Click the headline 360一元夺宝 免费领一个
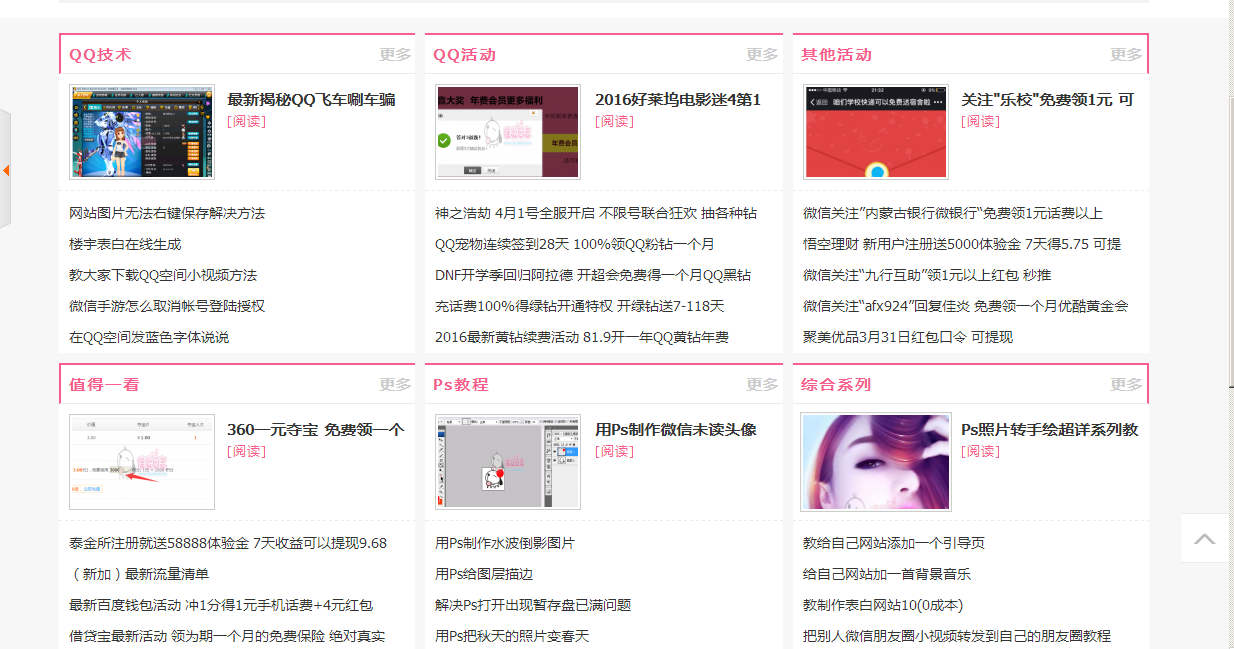The width and height of the screenshot is (1234, 649). pos(315,430)
